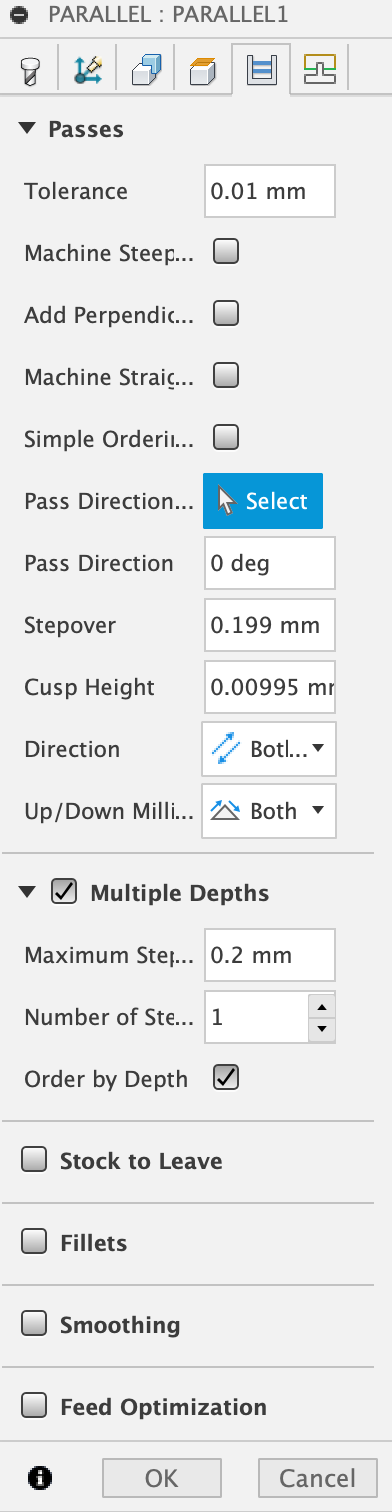The height and width of the screenshot is (1512, 392).
Task: Increase Number of Stepdowns with up arrow
Action: click(321, 1007)
